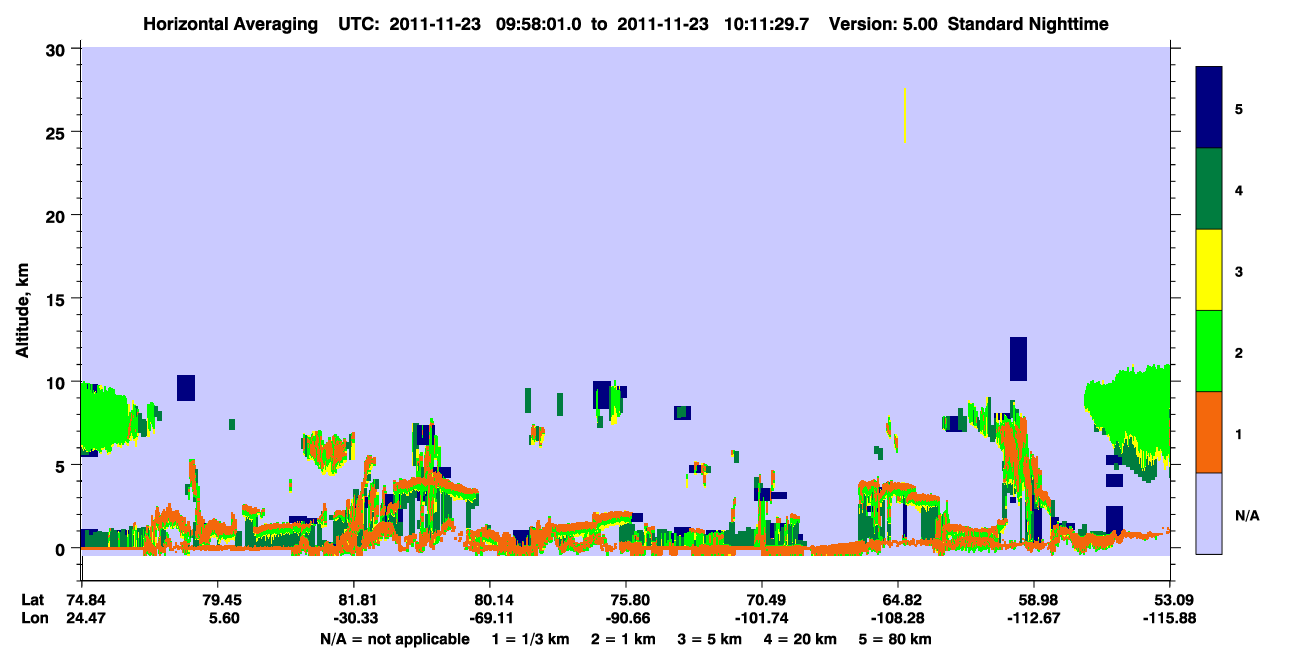Click 'Version: 5.00' in the title
The image size is (1300, 667).
coord(883,23)
